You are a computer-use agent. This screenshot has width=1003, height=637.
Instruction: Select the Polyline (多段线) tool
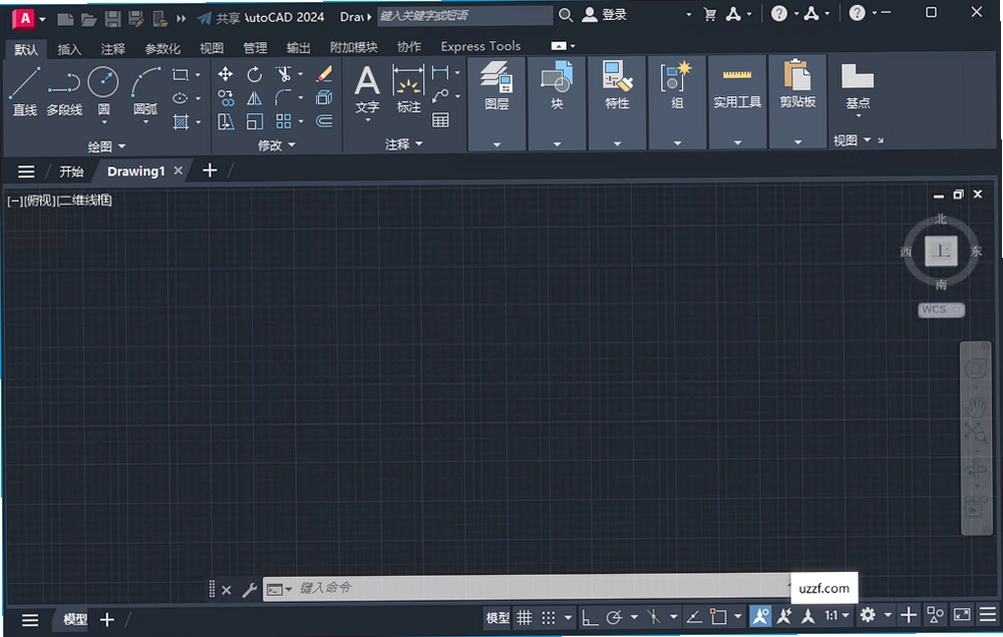(64, 91)
